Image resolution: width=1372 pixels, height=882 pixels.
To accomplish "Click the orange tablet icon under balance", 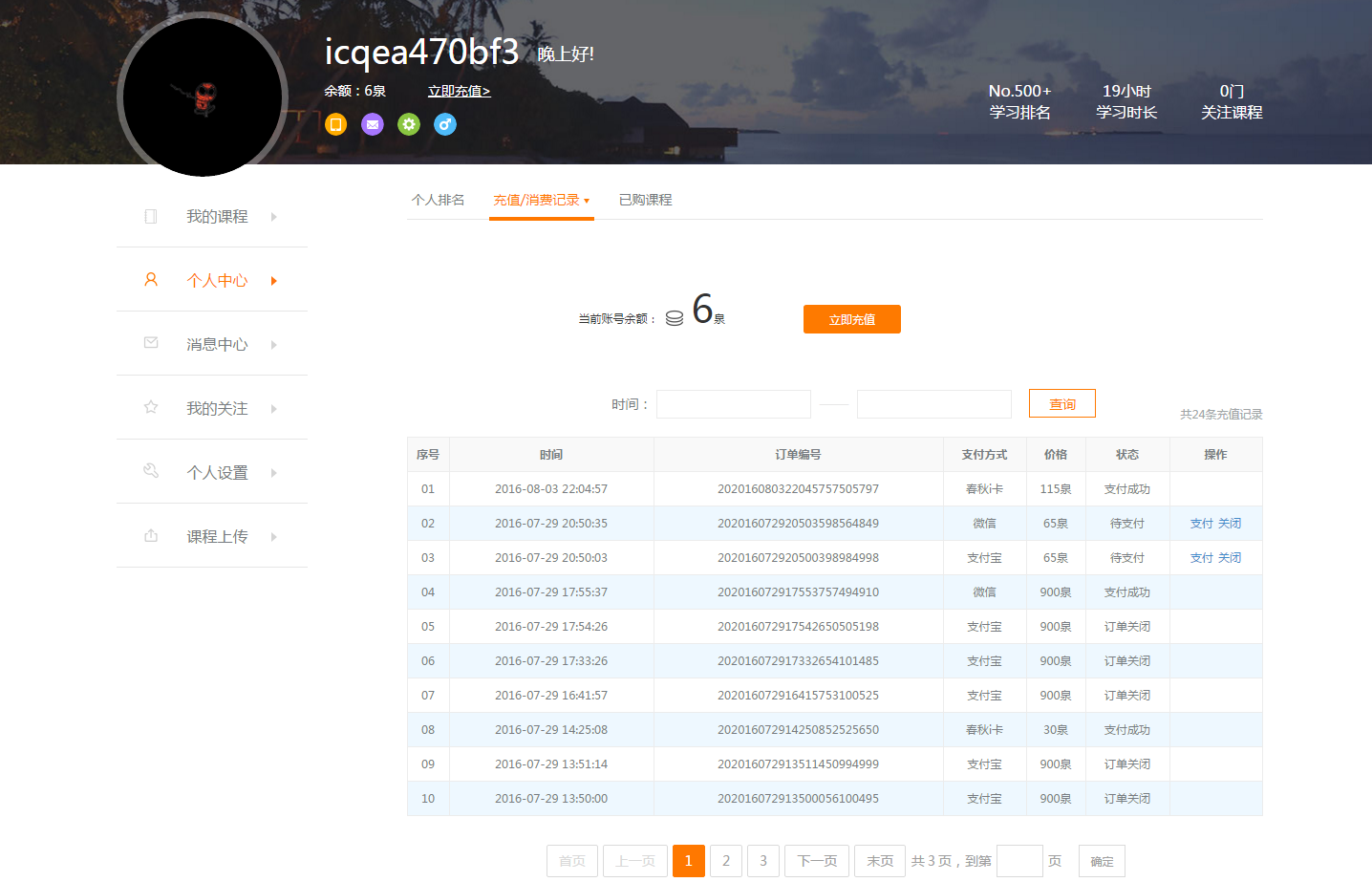I will pos(335,124).
